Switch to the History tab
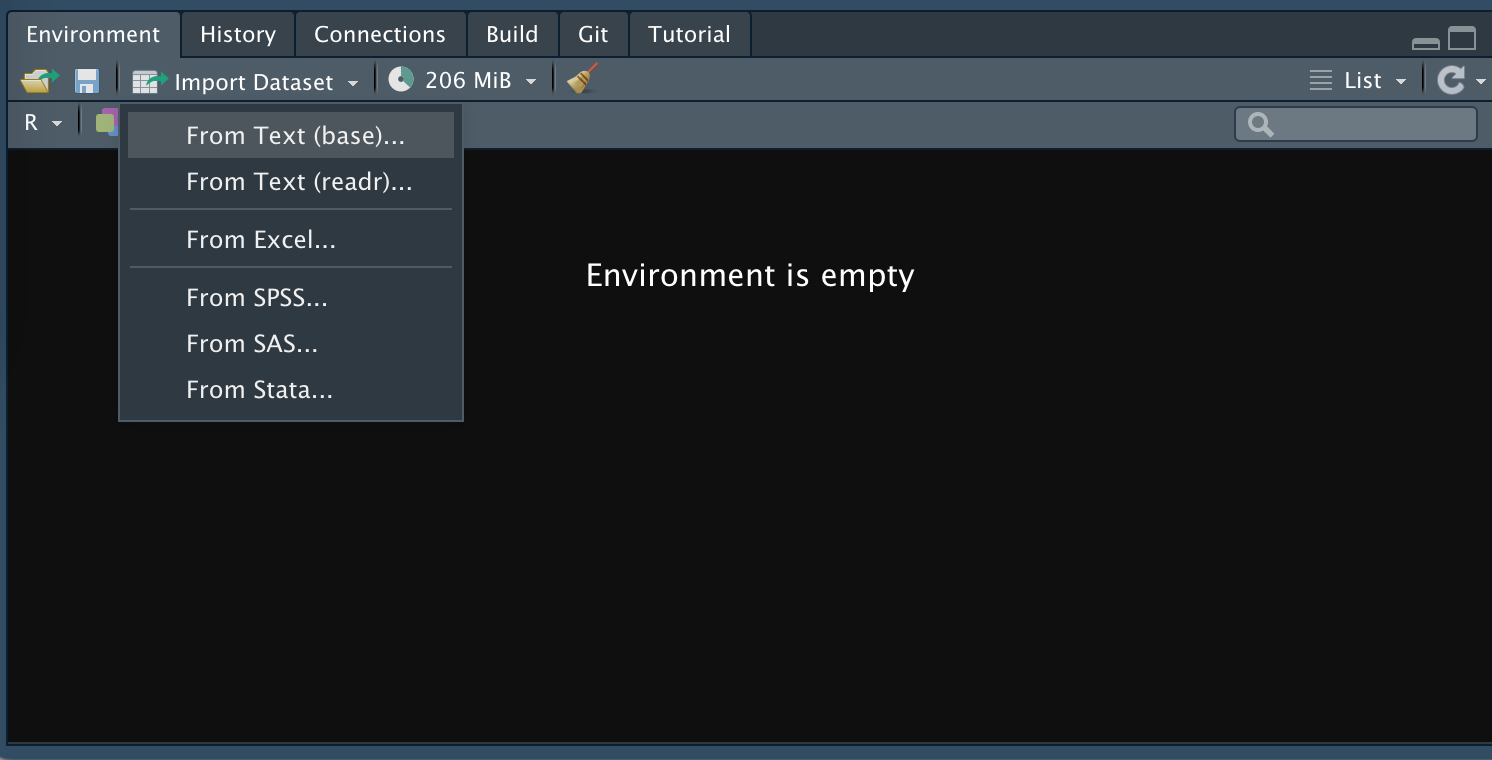Image resolution: width=1492 pixels, height=760 pixels. tap(238, 35)
